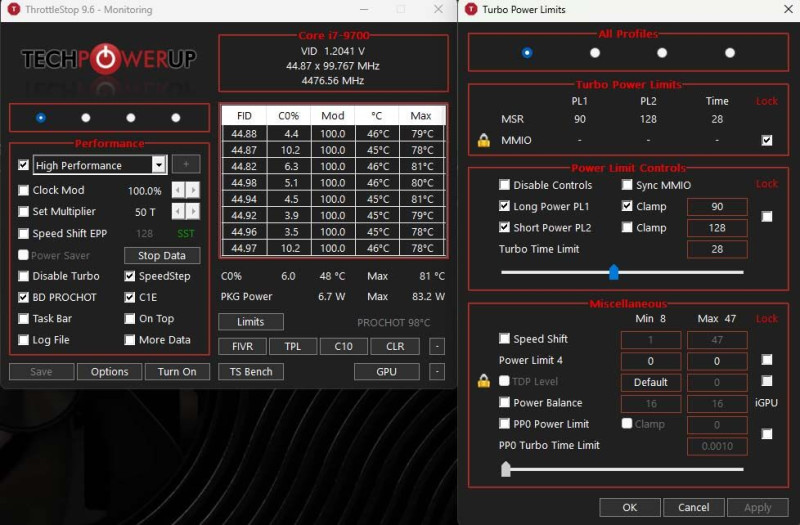
Task: Open the Limits window
Action: point(251,321)
